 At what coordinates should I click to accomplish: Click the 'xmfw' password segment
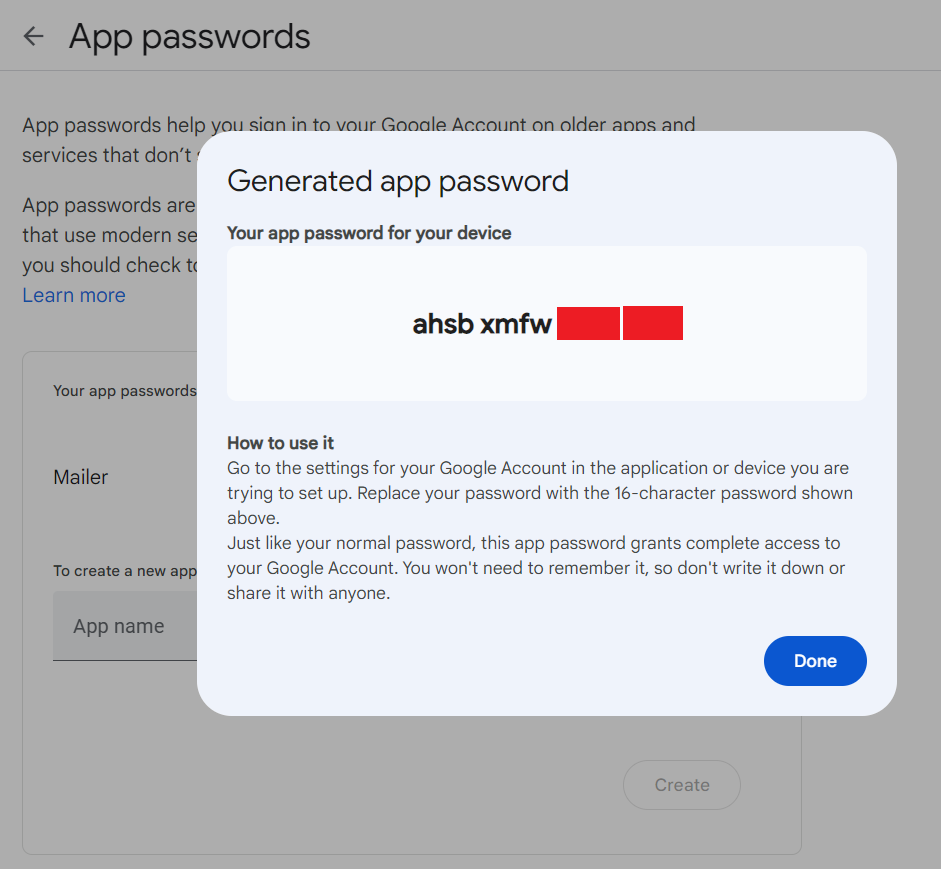click(x=516, y=324)
